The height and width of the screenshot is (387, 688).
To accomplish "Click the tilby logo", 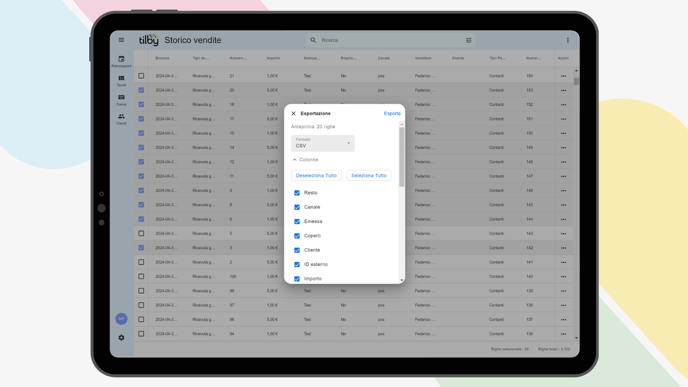I will pyautogui.click(x=149, y=39).
